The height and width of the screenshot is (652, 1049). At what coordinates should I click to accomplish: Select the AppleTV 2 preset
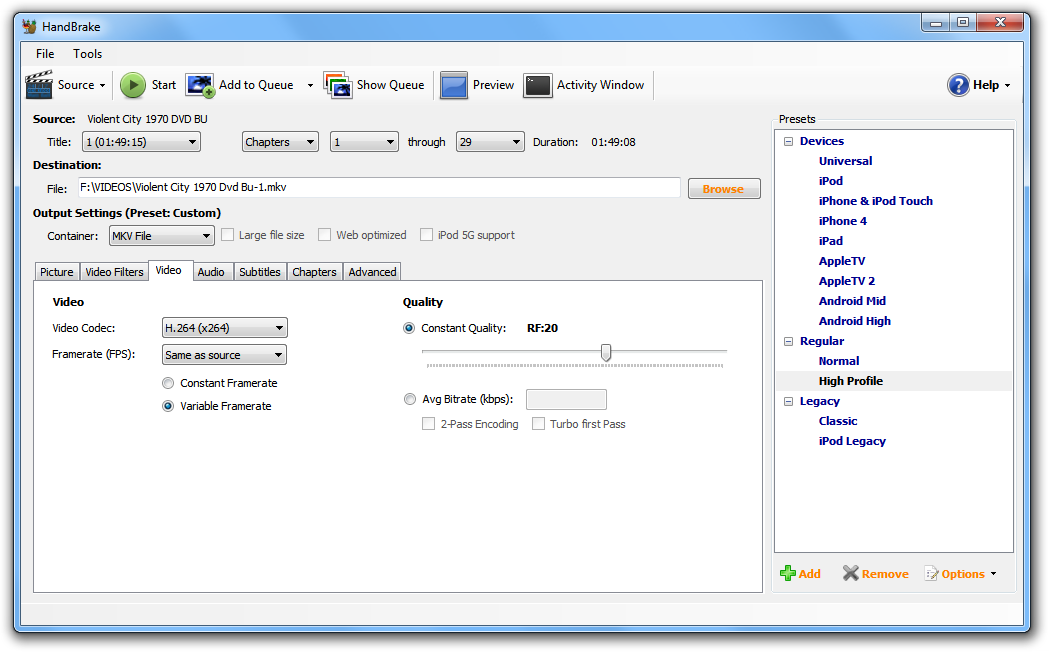847,282
